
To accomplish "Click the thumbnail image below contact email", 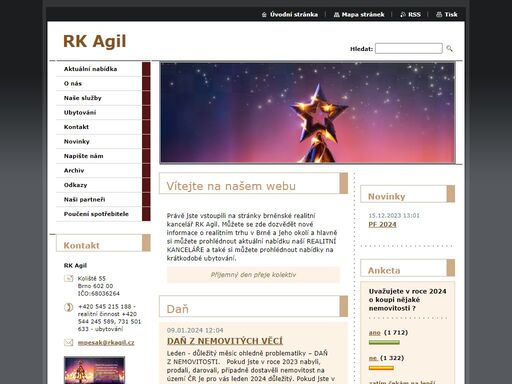I will click(94, 370).
